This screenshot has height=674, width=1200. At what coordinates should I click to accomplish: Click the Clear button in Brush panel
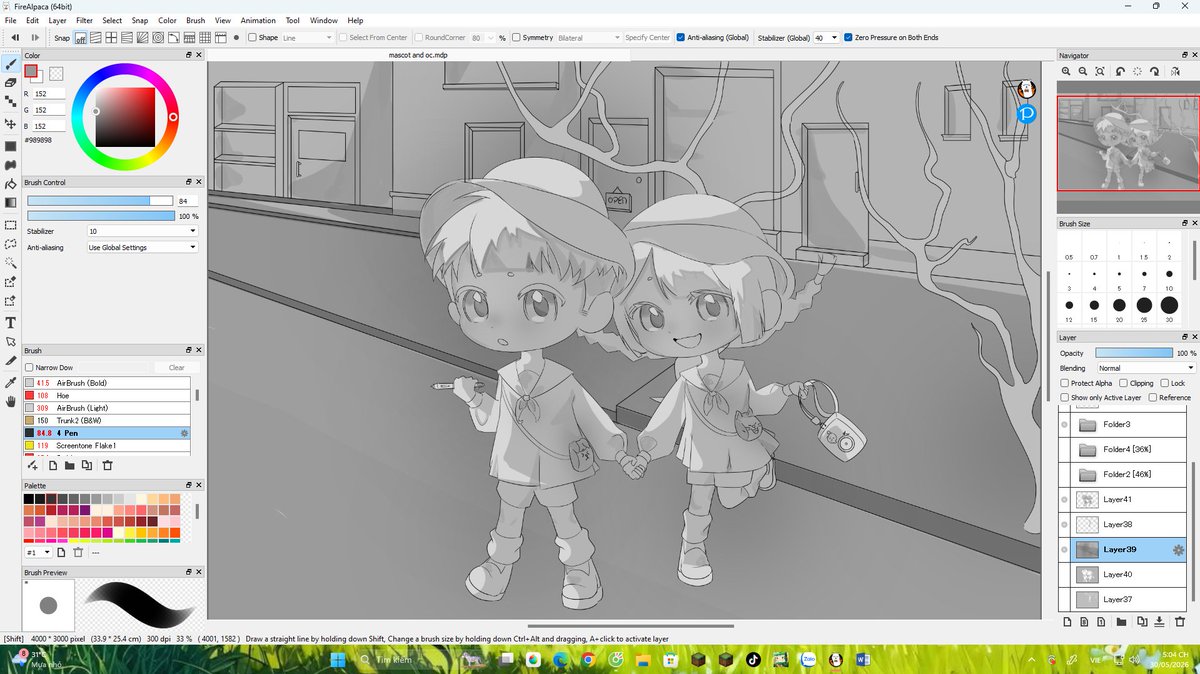pos(177,367)
